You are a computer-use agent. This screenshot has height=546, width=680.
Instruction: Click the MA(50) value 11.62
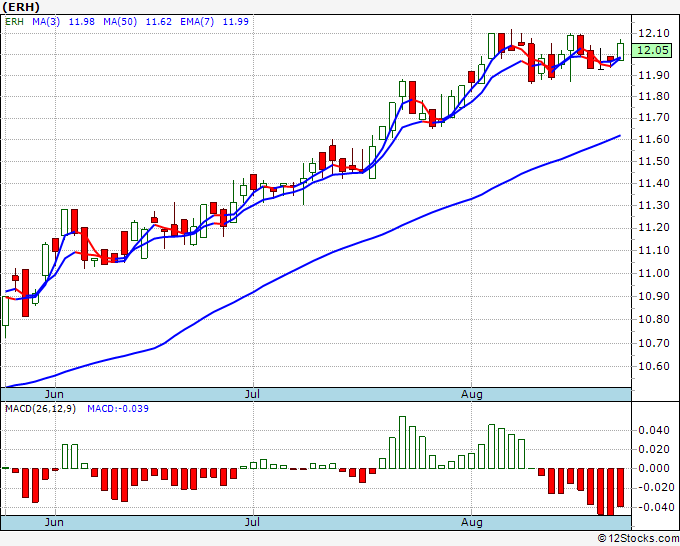coord(158,22)
